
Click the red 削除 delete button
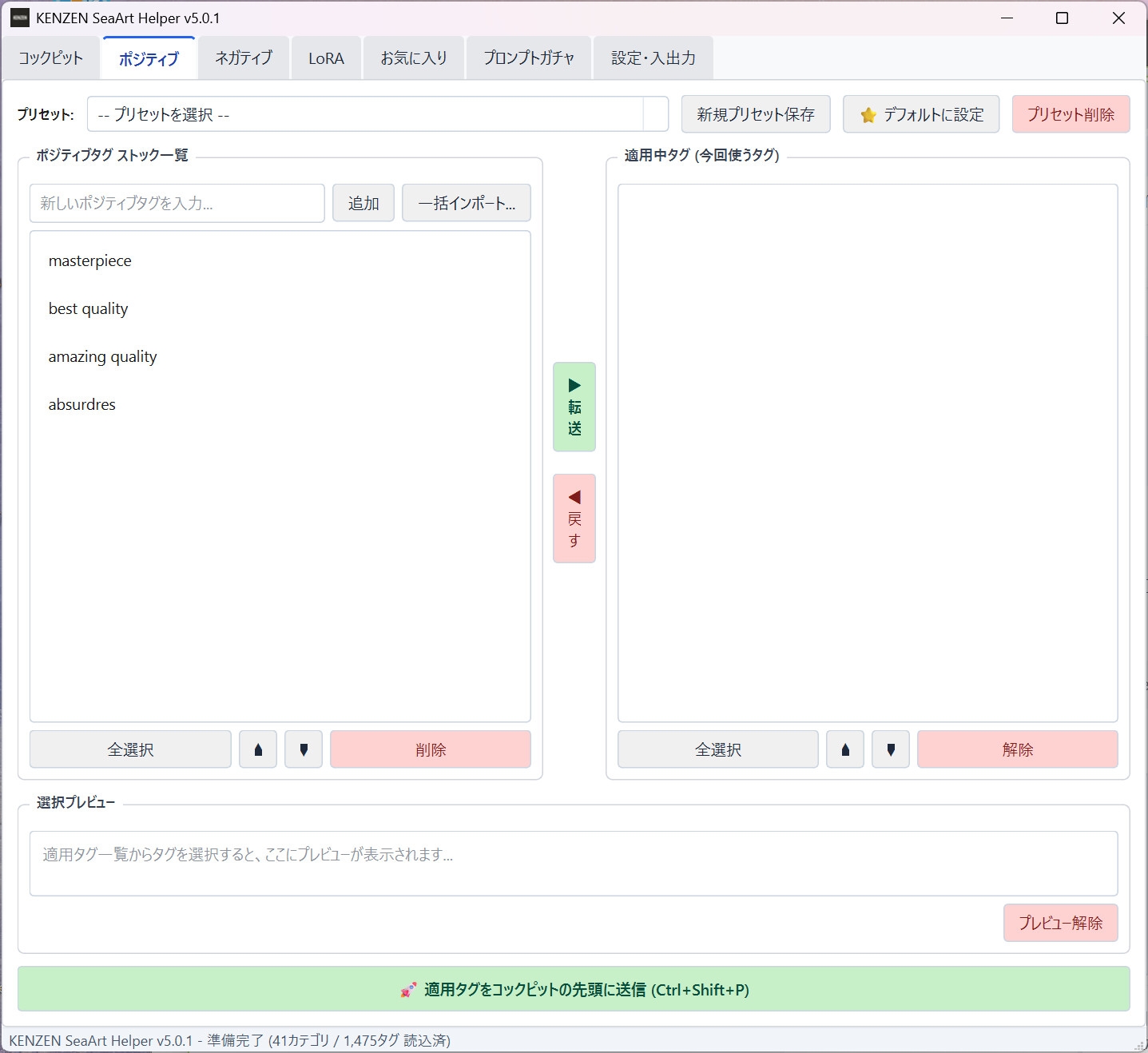(431, 749)
